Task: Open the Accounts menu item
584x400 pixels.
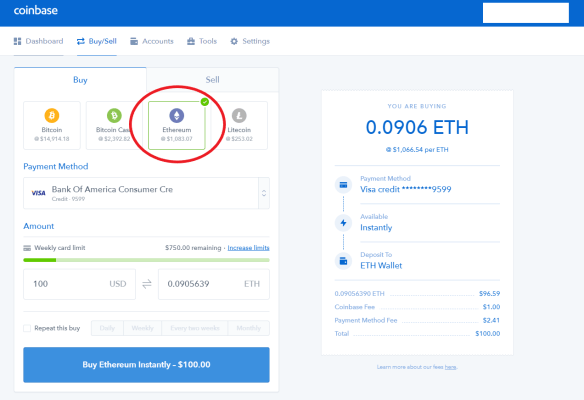Action: point(152,41)
